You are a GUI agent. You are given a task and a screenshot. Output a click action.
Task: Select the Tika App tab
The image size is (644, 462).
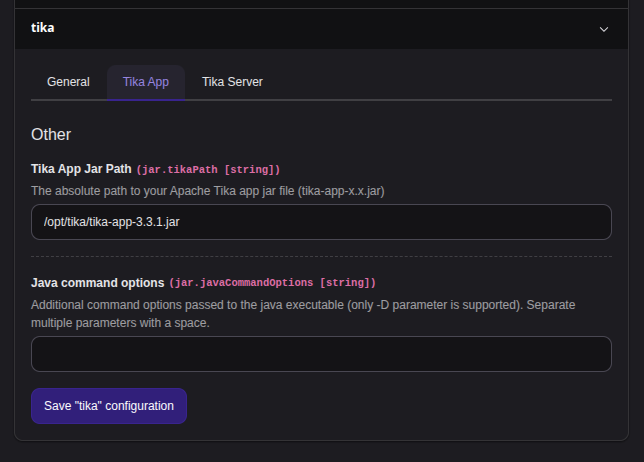point(146,82)
